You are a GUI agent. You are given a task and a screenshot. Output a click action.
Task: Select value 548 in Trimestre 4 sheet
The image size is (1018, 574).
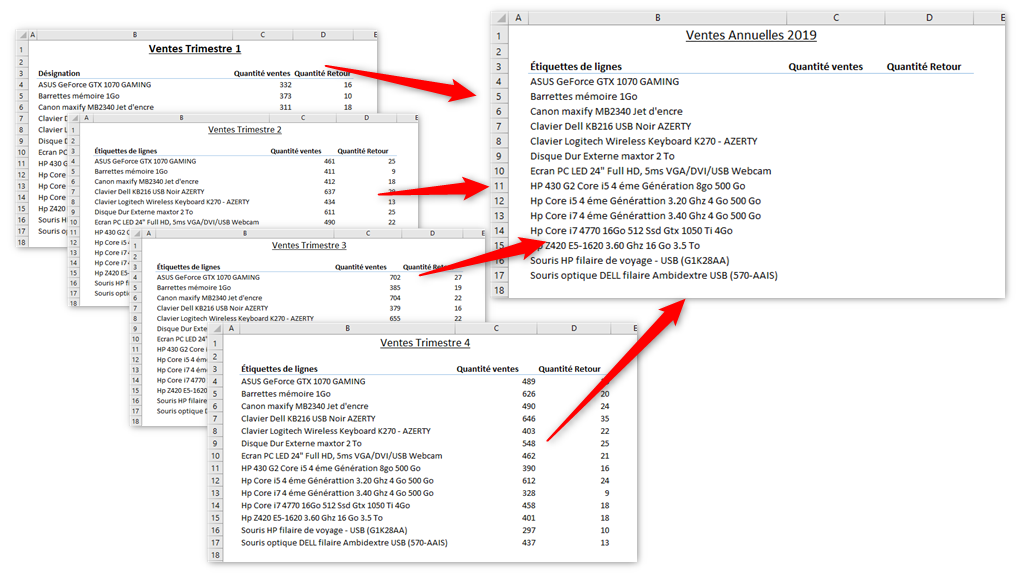(528, 443)
